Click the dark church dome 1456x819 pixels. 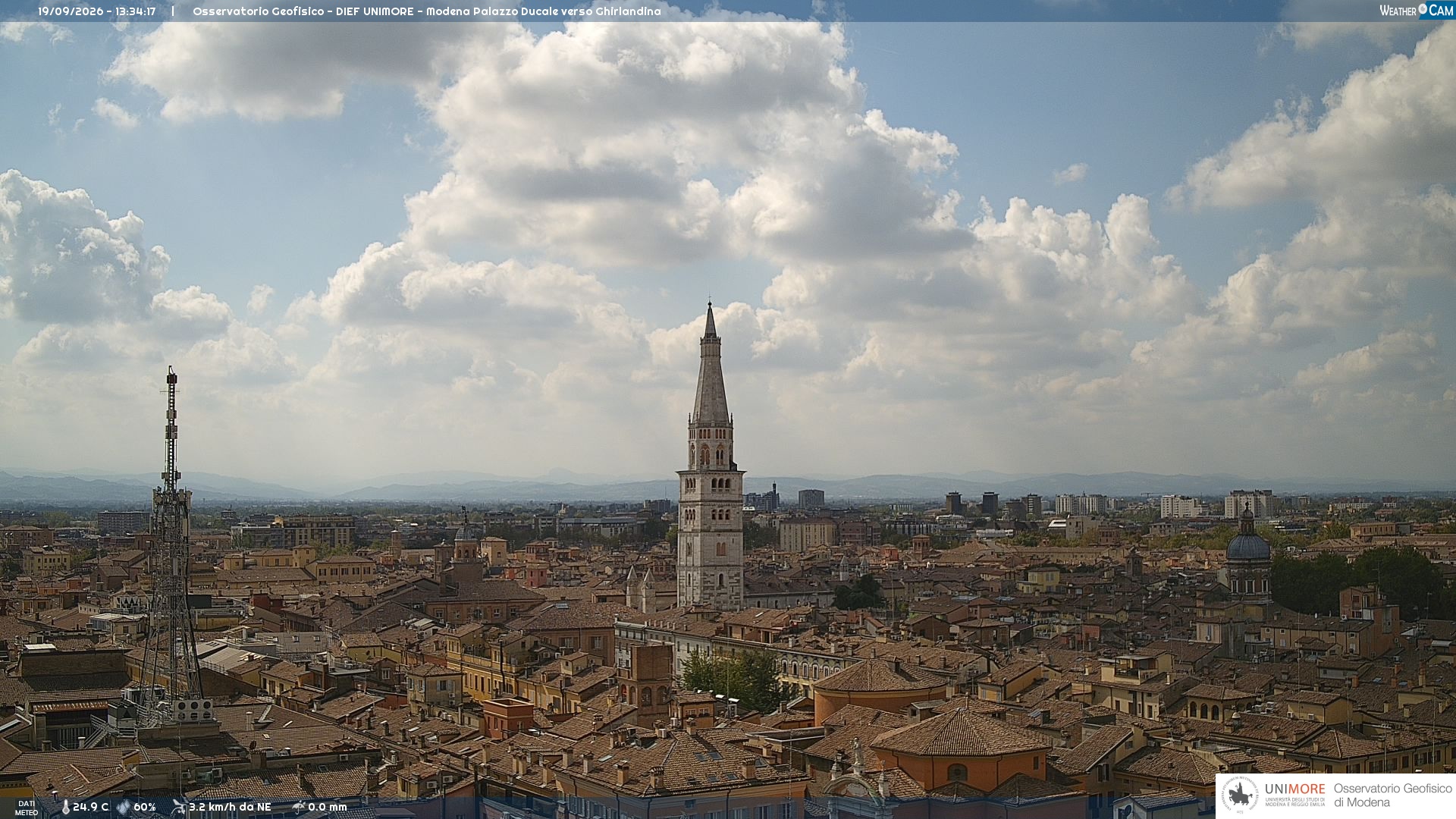click(1247, 541)
